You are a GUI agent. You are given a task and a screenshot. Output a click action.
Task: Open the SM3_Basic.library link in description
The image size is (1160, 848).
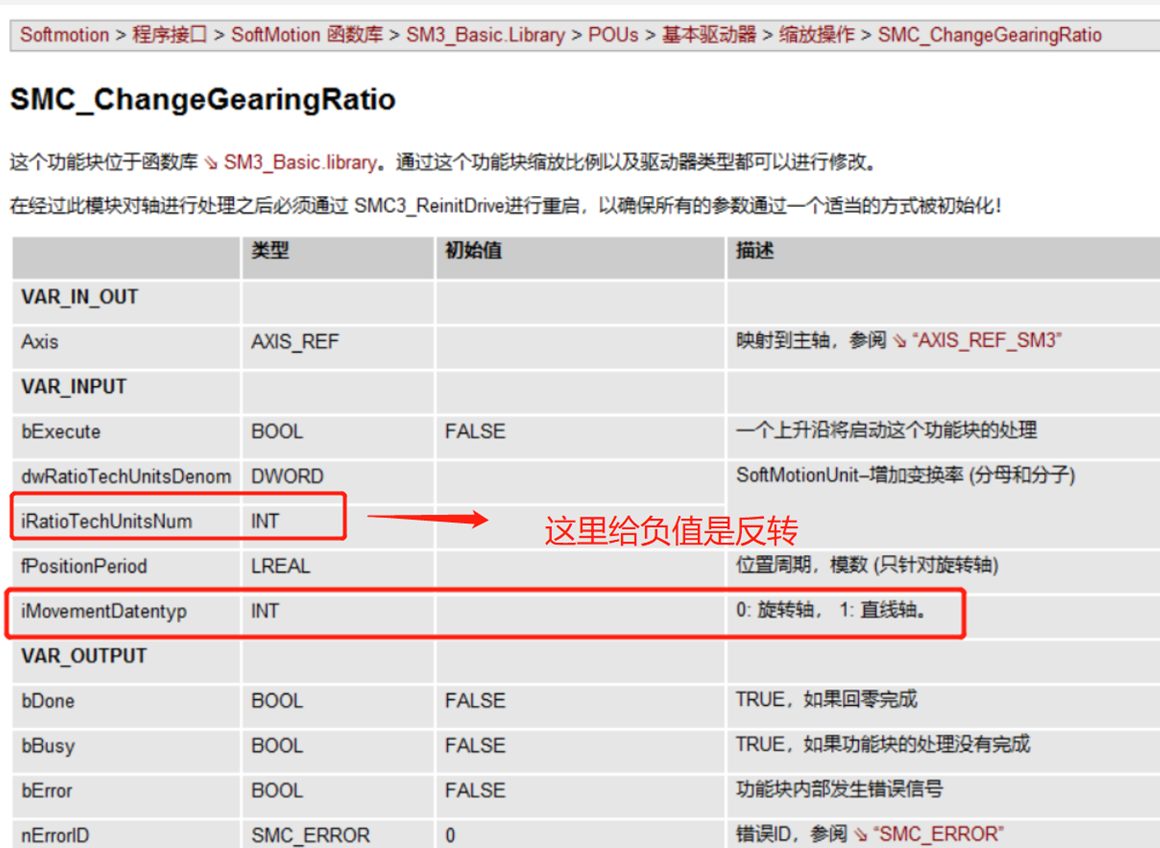[x=300, y=162]
